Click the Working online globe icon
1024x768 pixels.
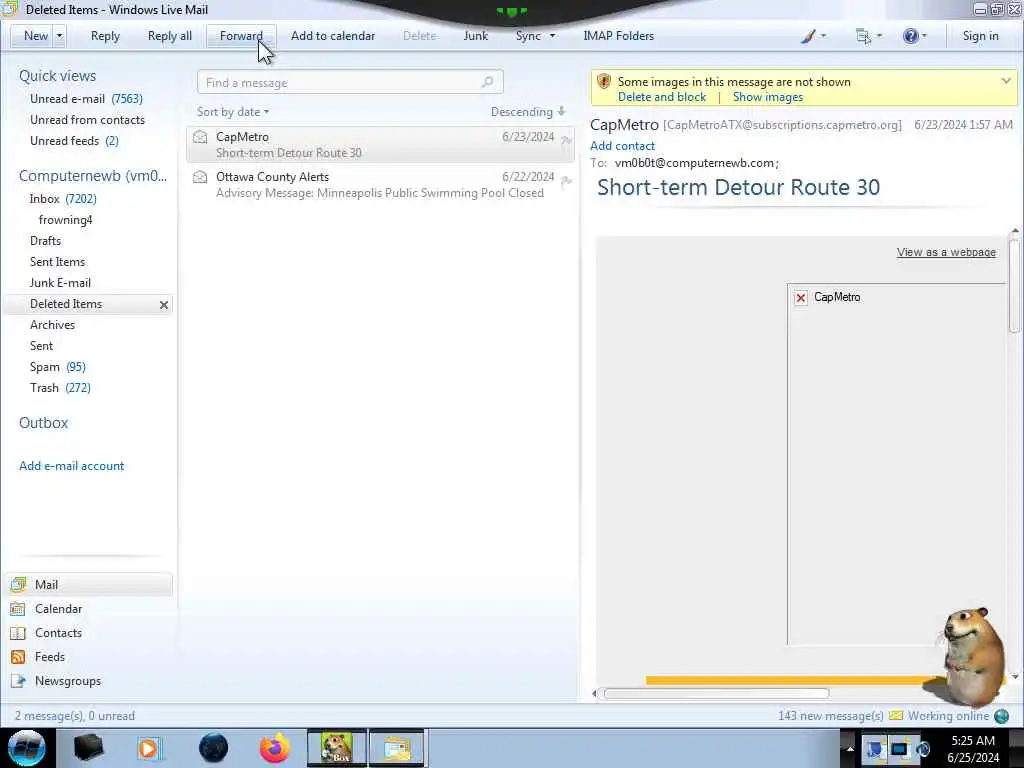[x=1002, y=716]
